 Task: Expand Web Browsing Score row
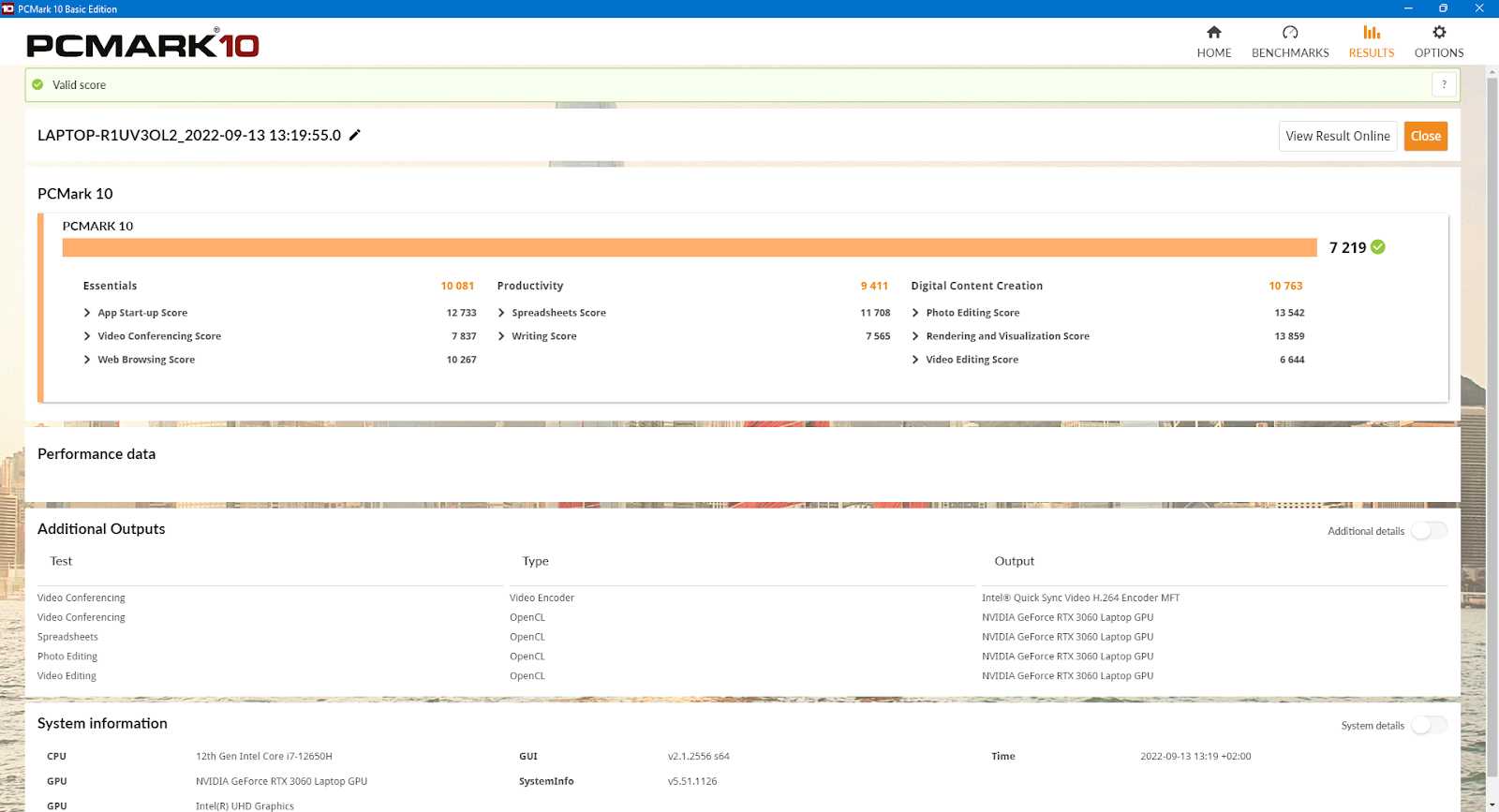point(87,360)
